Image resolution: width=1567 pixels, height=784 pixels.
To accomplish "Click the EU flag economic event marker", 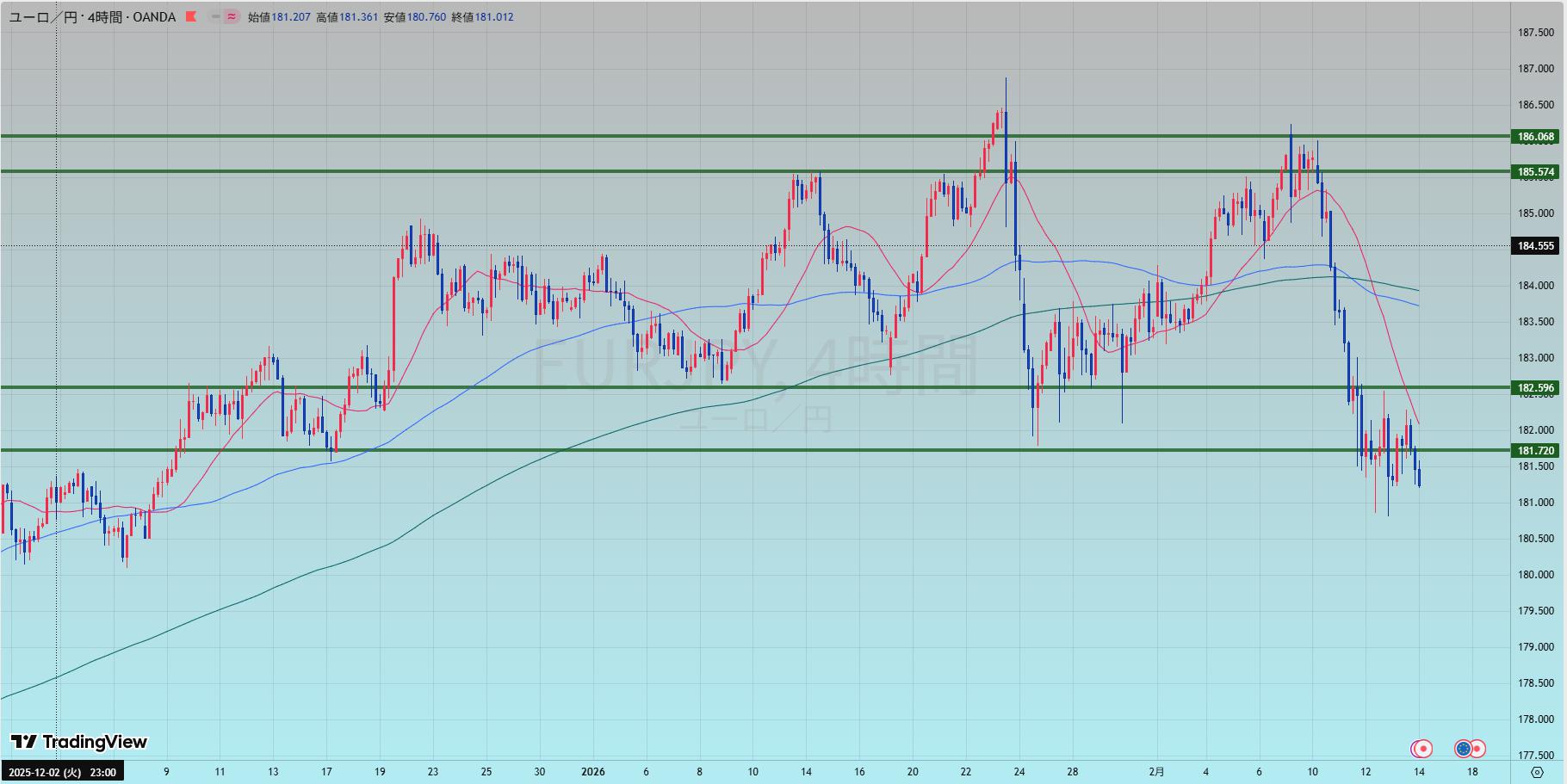I will click(1463, 749).
